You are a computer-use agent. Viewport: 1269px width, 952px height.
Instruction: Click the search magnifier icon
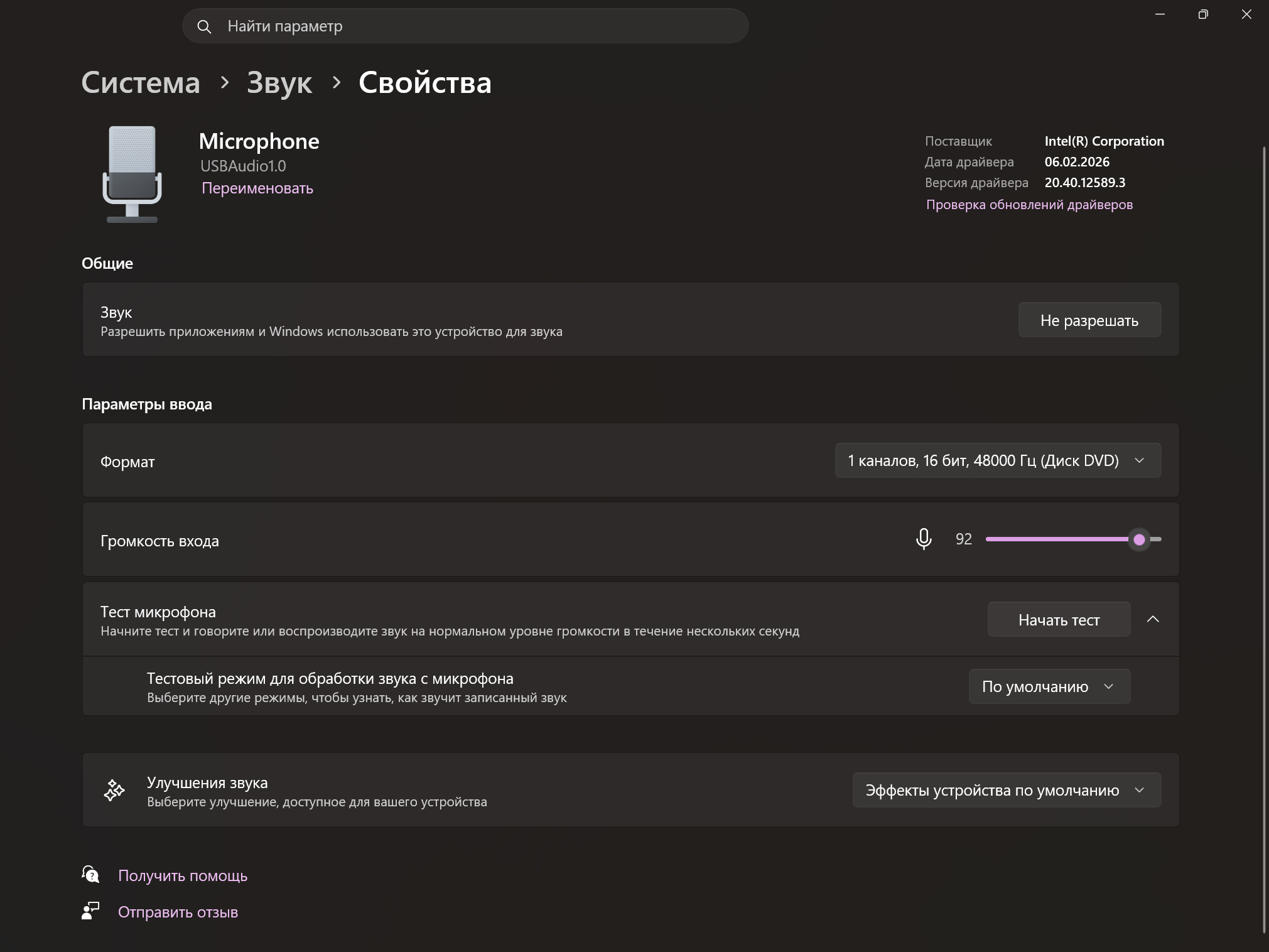tap(204, 26)
